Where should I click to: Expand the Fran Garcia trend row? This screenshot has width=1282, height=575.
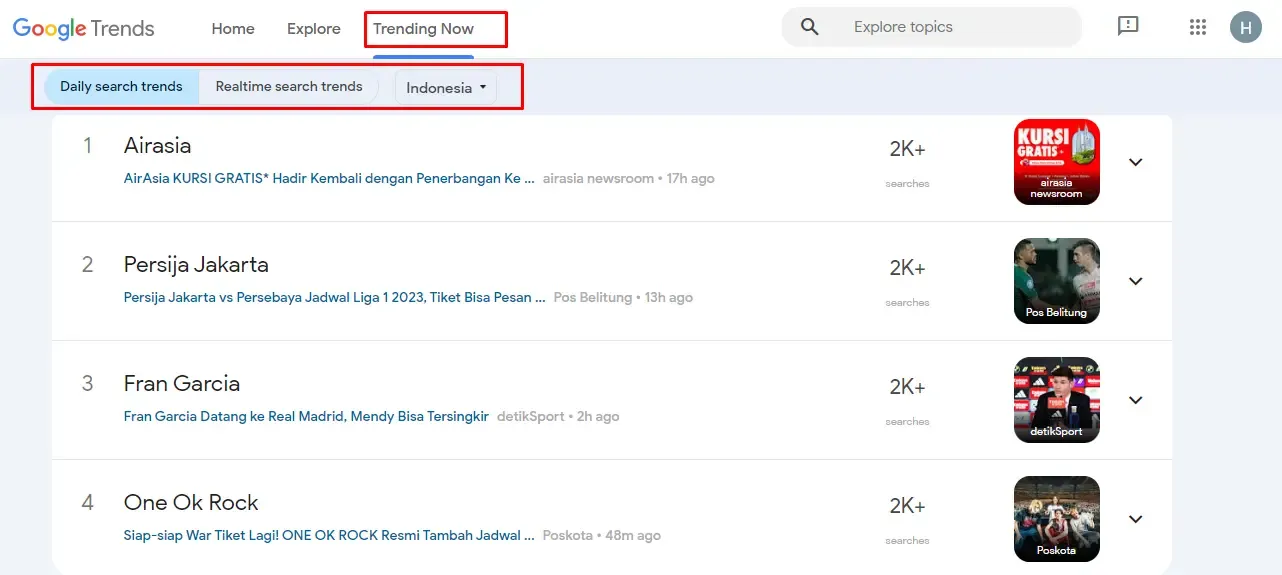[1135, 400]
